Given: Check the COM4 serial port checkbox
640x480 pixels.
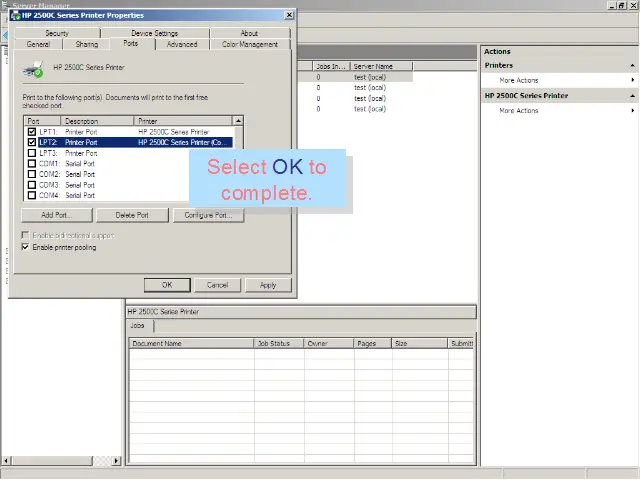Looking at the screenshot, I should coord(32,196).
